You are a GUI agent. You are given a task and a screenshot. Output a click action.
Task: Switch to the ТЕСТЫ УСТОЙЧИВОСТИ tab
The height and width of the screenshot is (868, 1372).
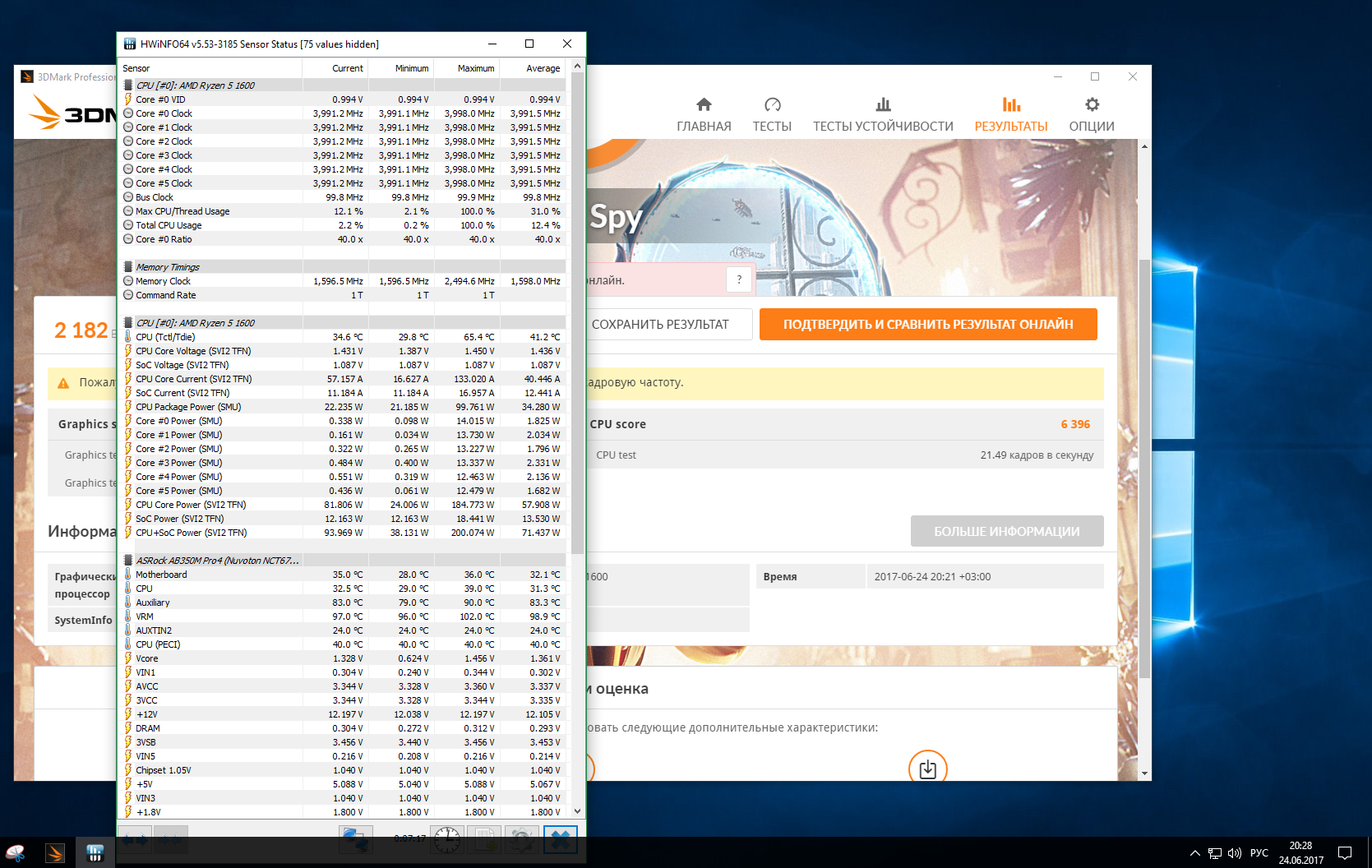(883, 115)
